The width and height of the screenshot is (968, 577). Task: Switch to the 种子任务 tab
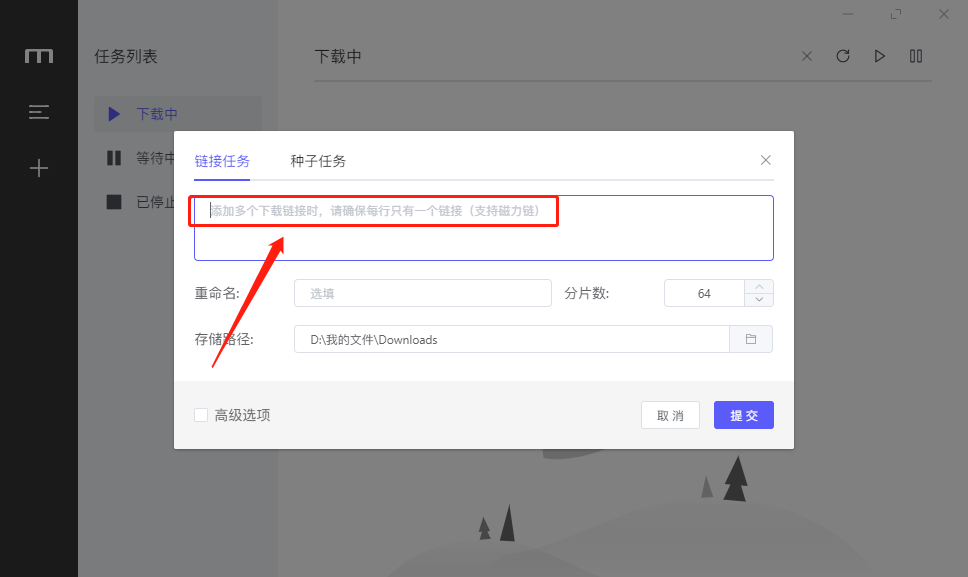(318, 161)
